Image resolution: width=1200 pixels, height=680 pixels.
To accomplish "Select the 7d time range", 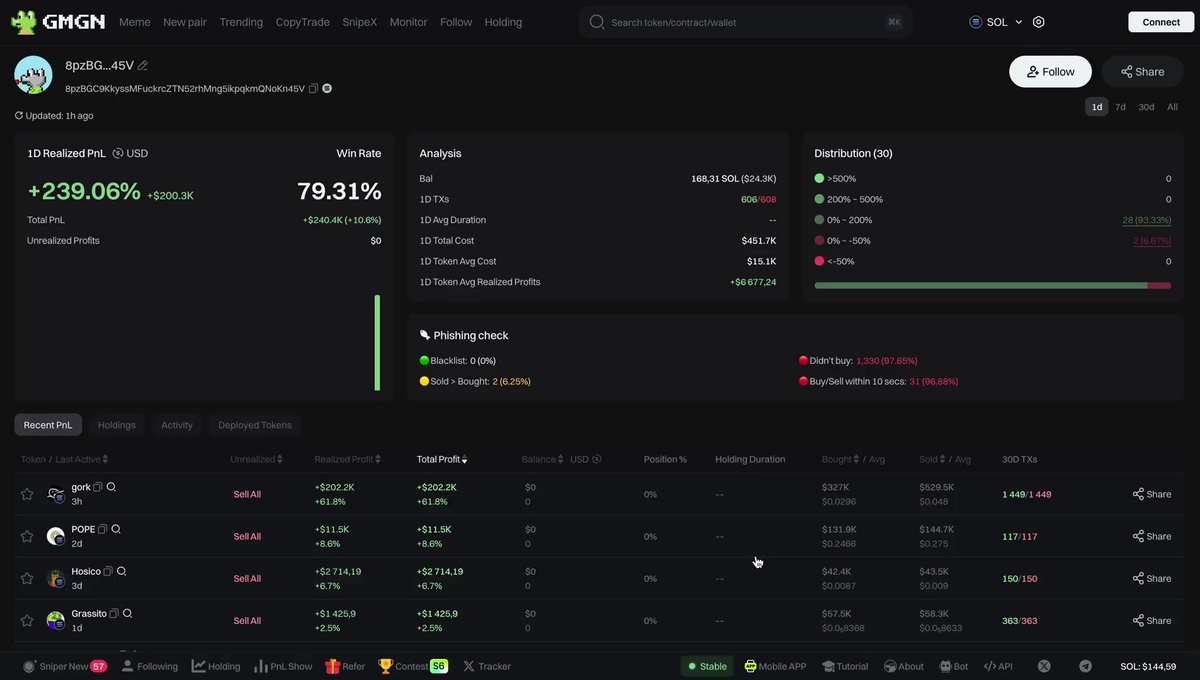I will pos(1120,107).
